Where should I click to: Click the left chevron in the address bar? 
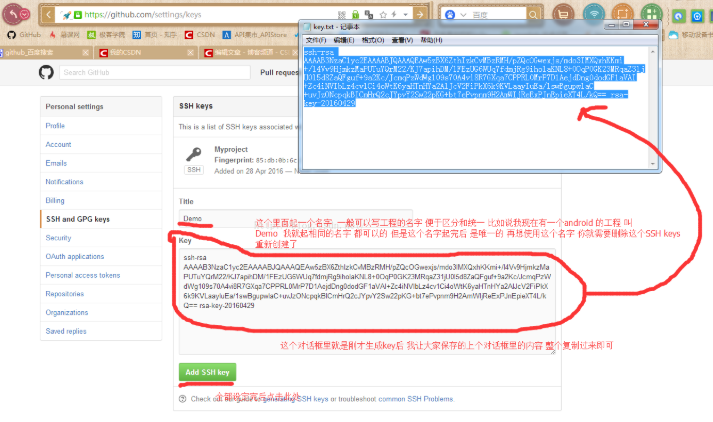pyautogui.click(x=48, y=15)
